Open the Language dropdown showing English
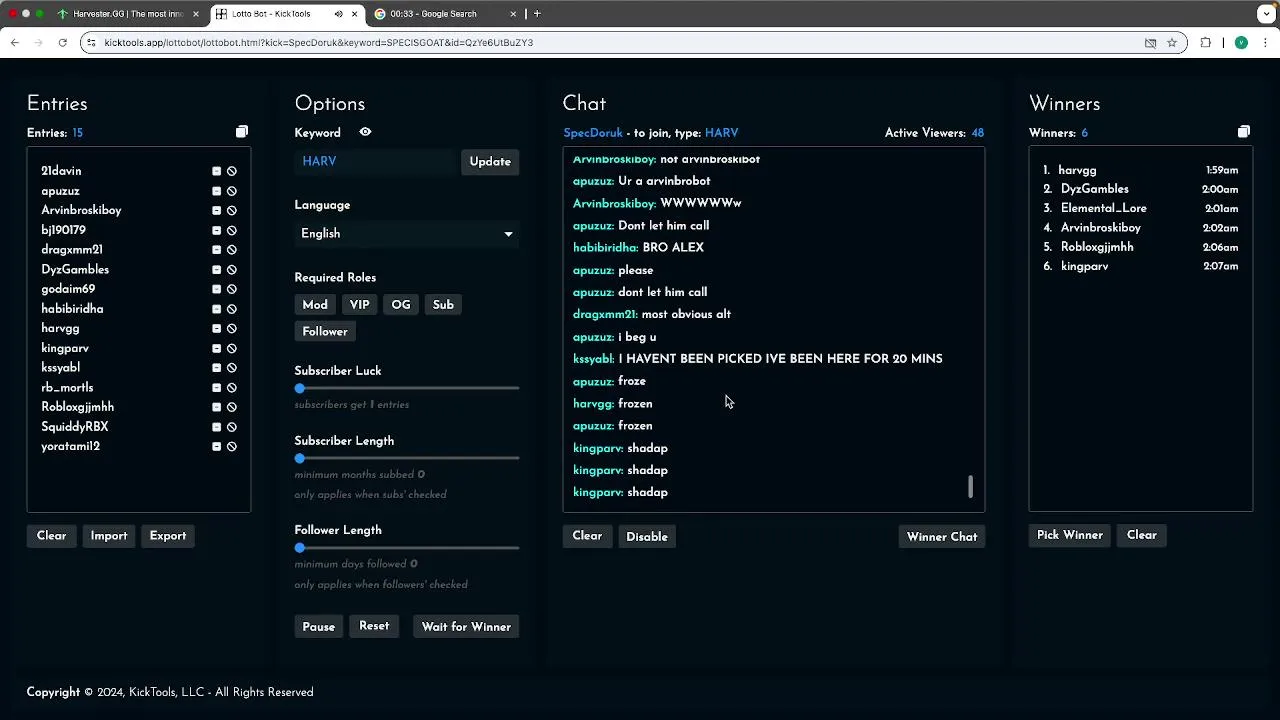Image resolution: width=1280 pixels, height=720 pixels. pyautogui.click(x=406, y=234)
